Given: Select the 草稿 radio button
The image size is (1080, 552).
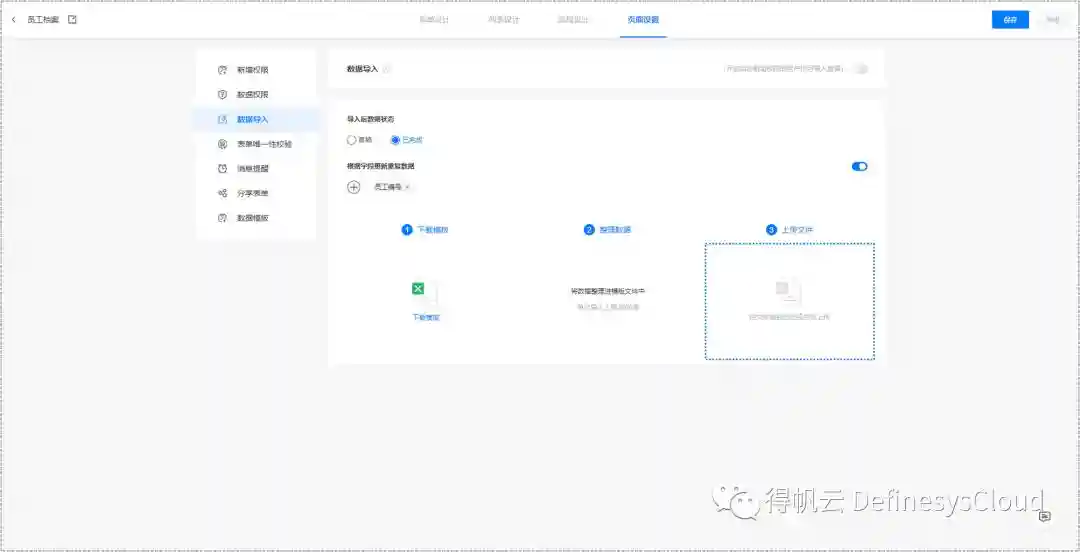Looking at the screenshot, I should 351,140.
